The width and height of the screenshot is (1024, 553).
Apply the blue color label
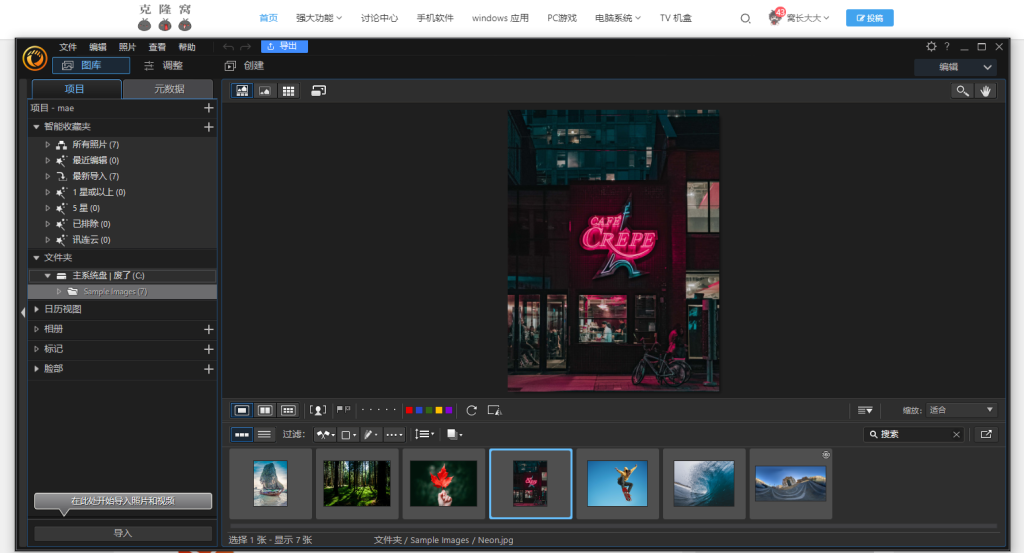coord(419,410)
